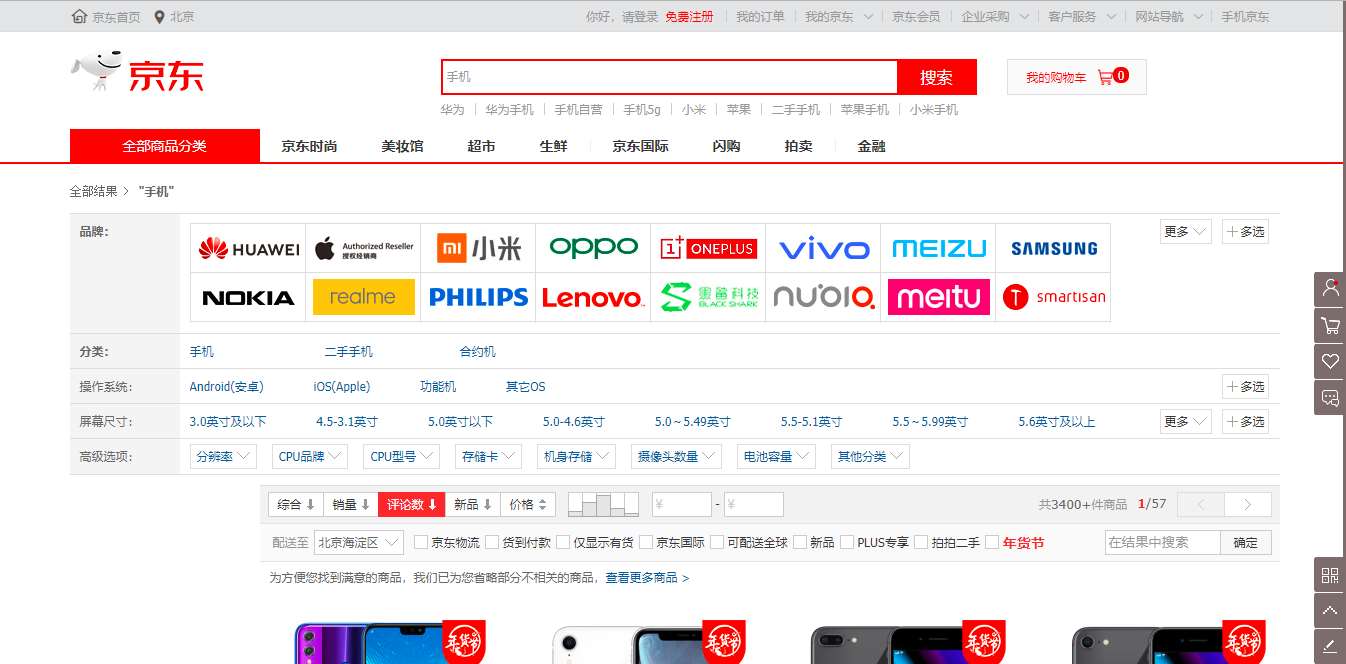The height and width of the screenshot is (664, 1346).
Task: Select the nubia brand logo
Action: tap(824, 297)
